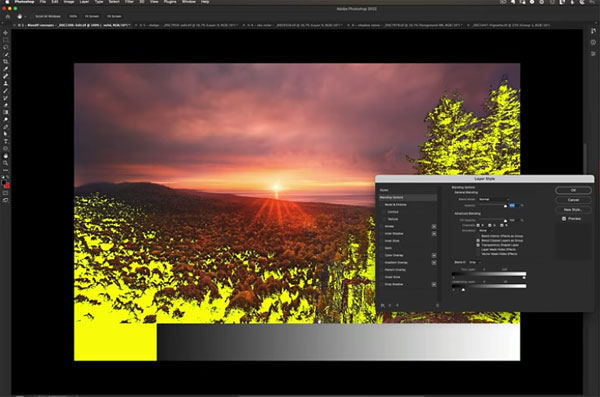Screen dimensions: 600x397
Task: Click OK in the Layer Style dialog
Action: [x=573, y=190]
